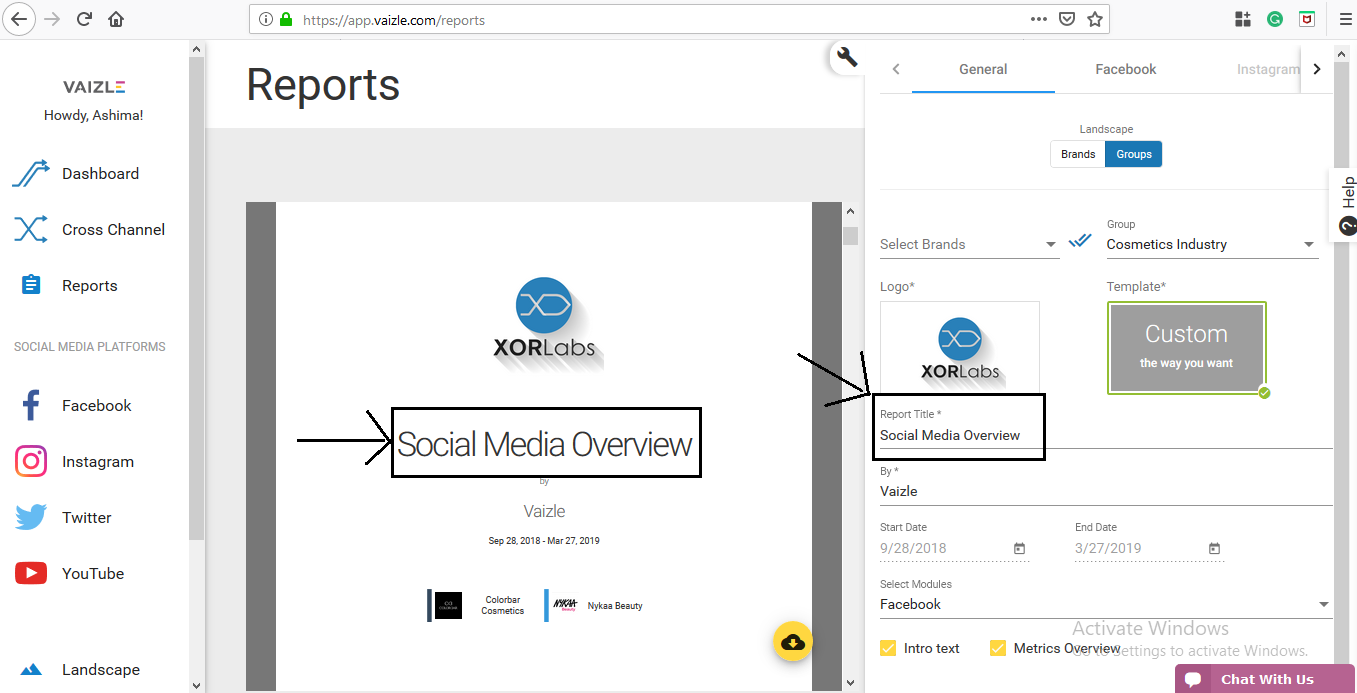Click yellow cloud download button
The height and width of the screenshot is (693, 1357).
click(791, 642)
